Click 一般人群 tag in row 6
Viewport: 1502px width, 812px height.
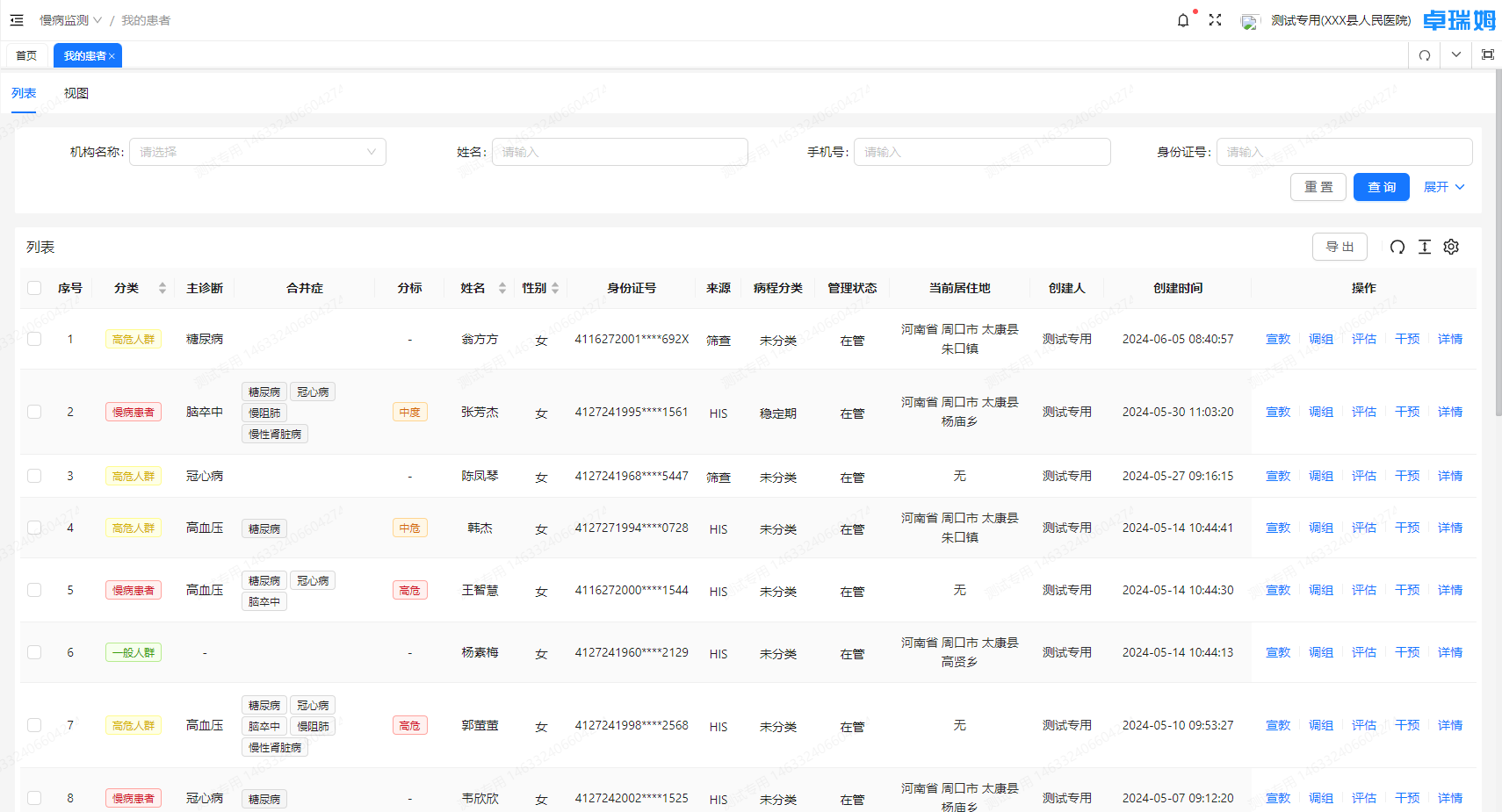(134, 652)
